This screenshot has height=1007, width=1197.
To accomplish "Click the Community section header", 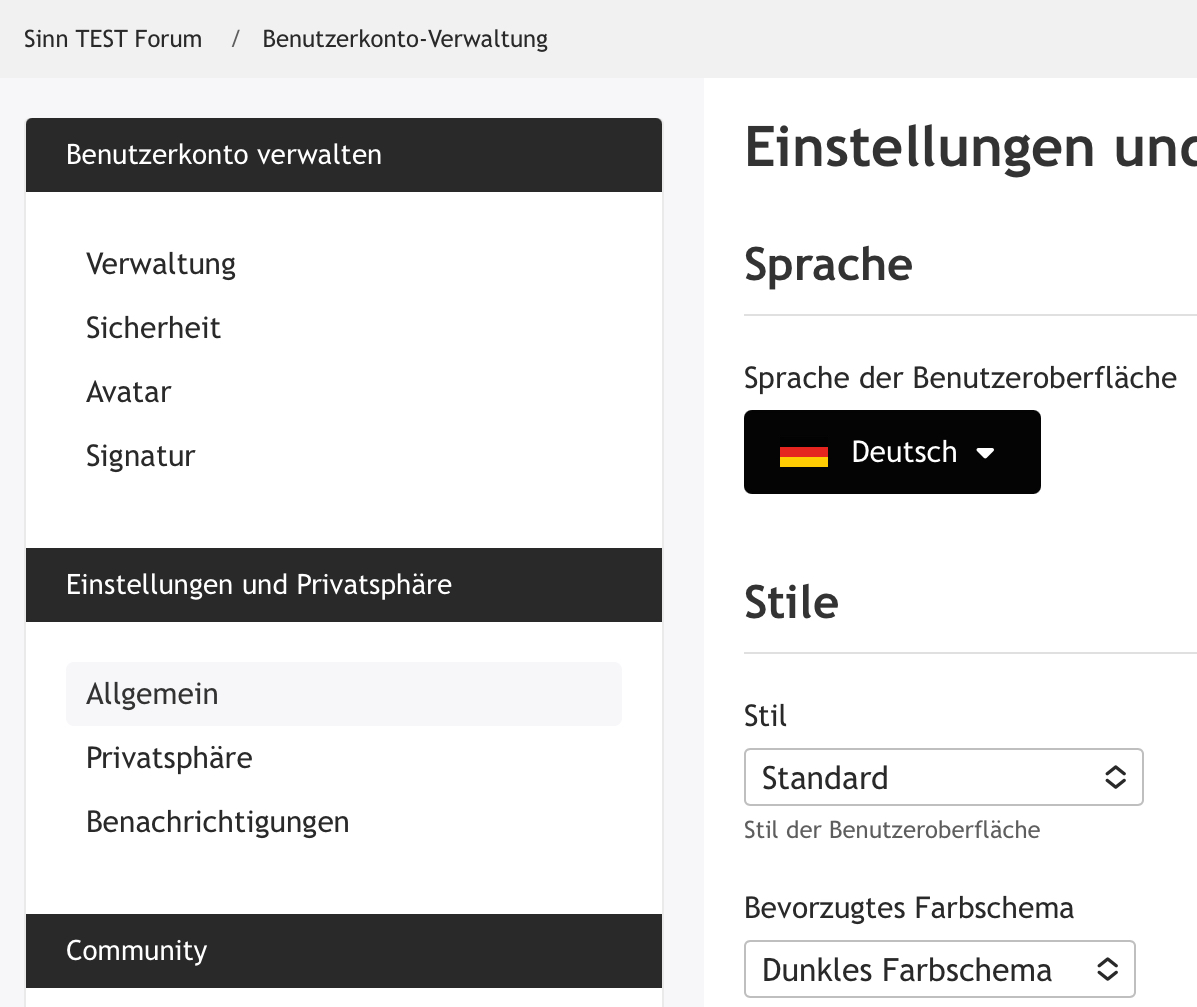I will click(137, 950).
